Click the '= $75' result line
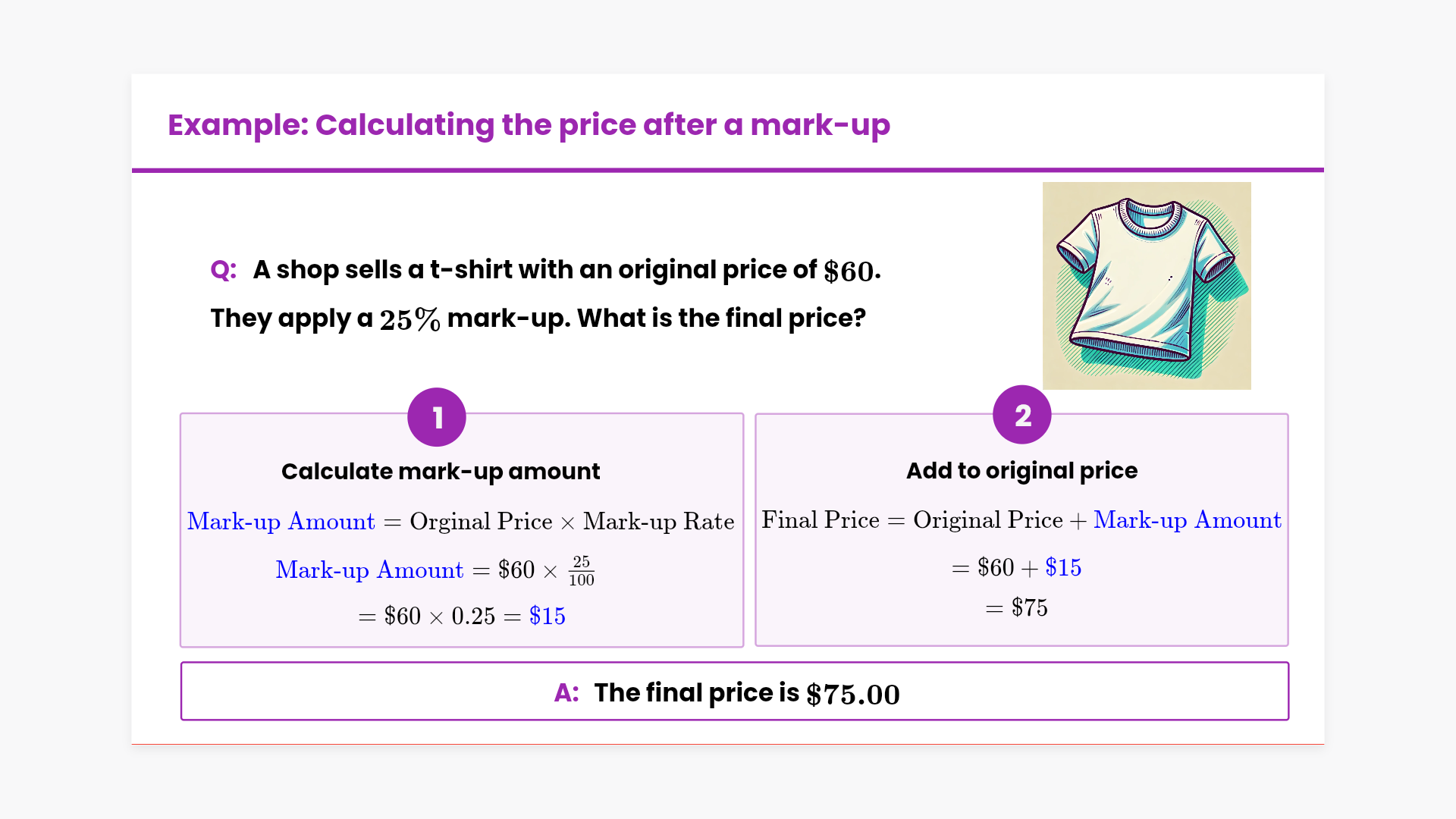 point(1017,607)
